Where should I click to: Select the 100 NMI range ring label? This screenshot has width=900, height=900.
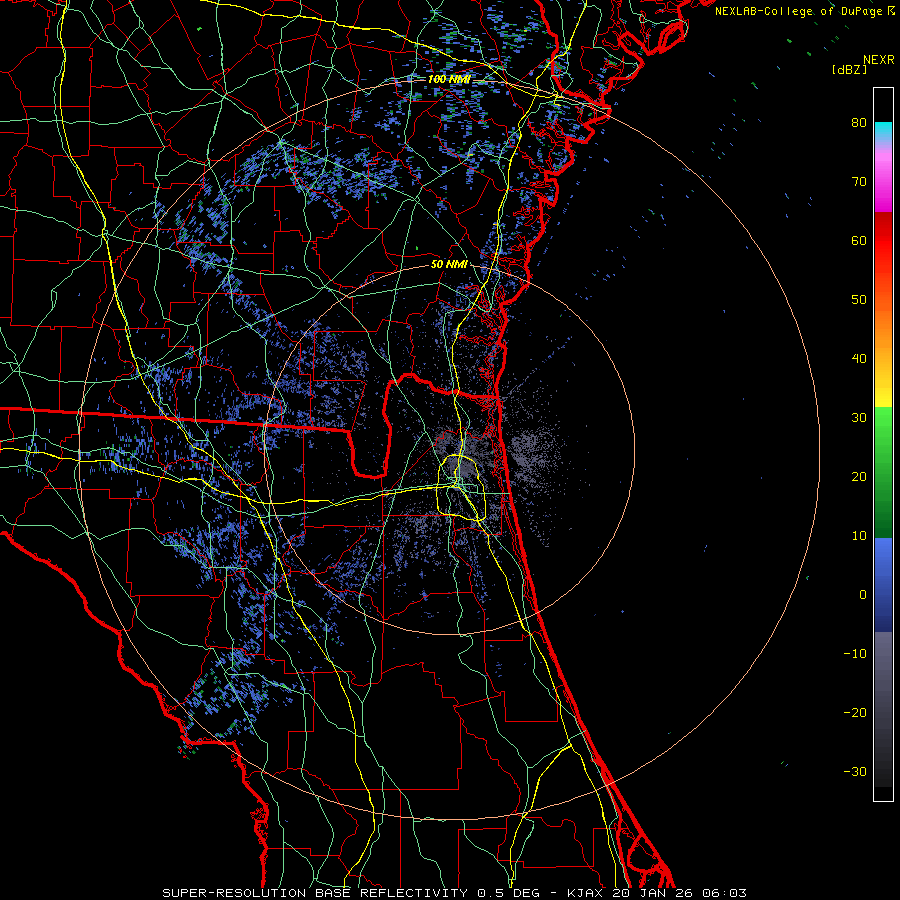point(449,79)
